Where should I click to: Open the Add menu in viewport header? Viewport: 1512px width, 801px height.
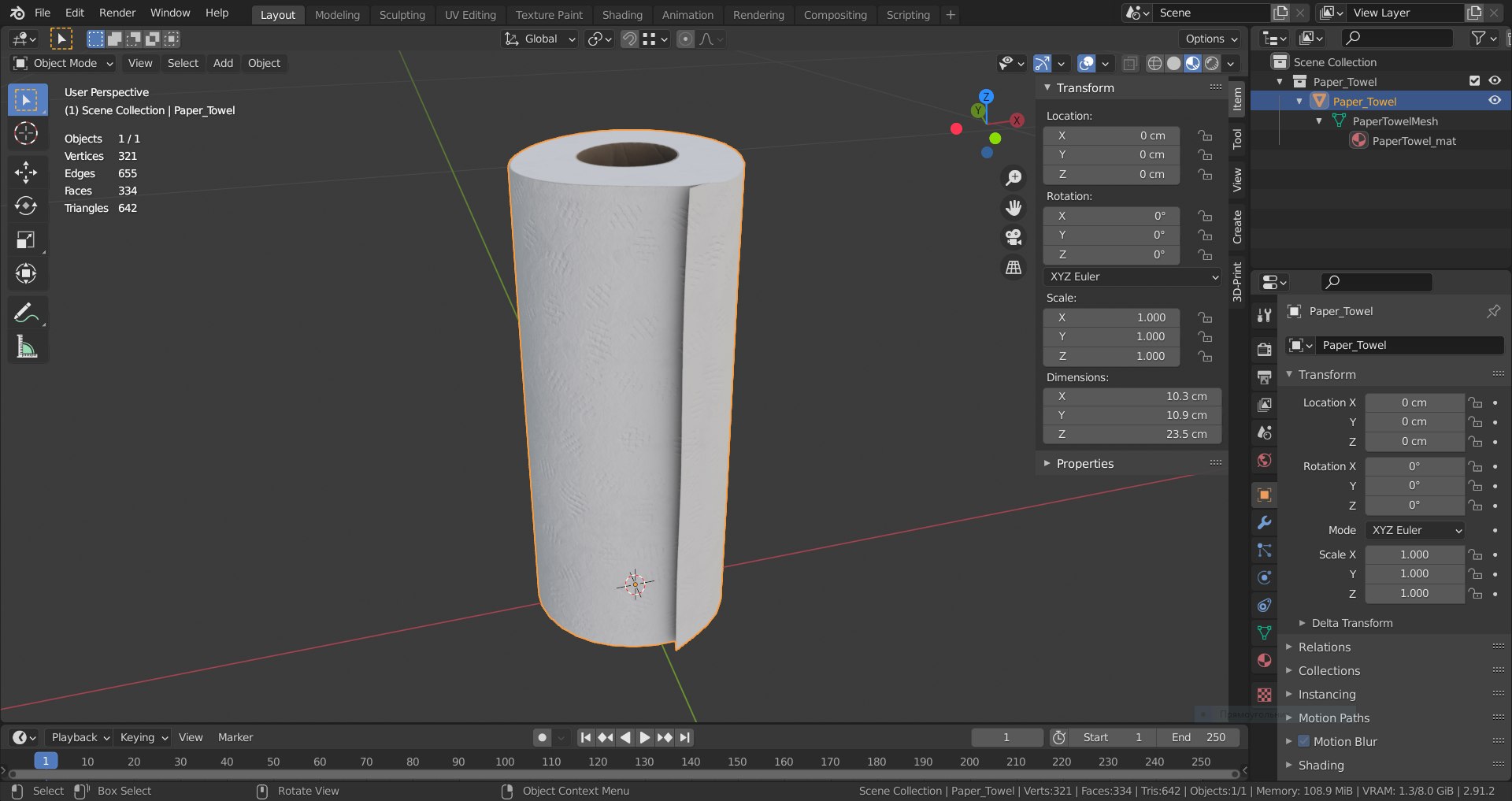[223, 63]
